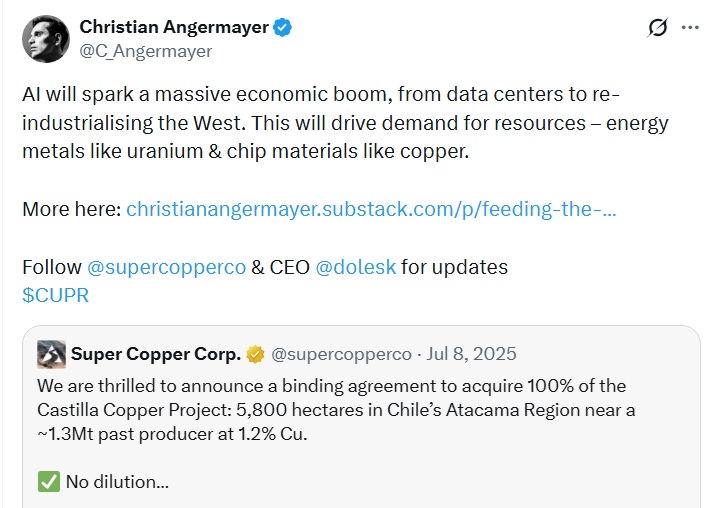Open the christianangermayer.substack.com link

[x=371, y=211]
